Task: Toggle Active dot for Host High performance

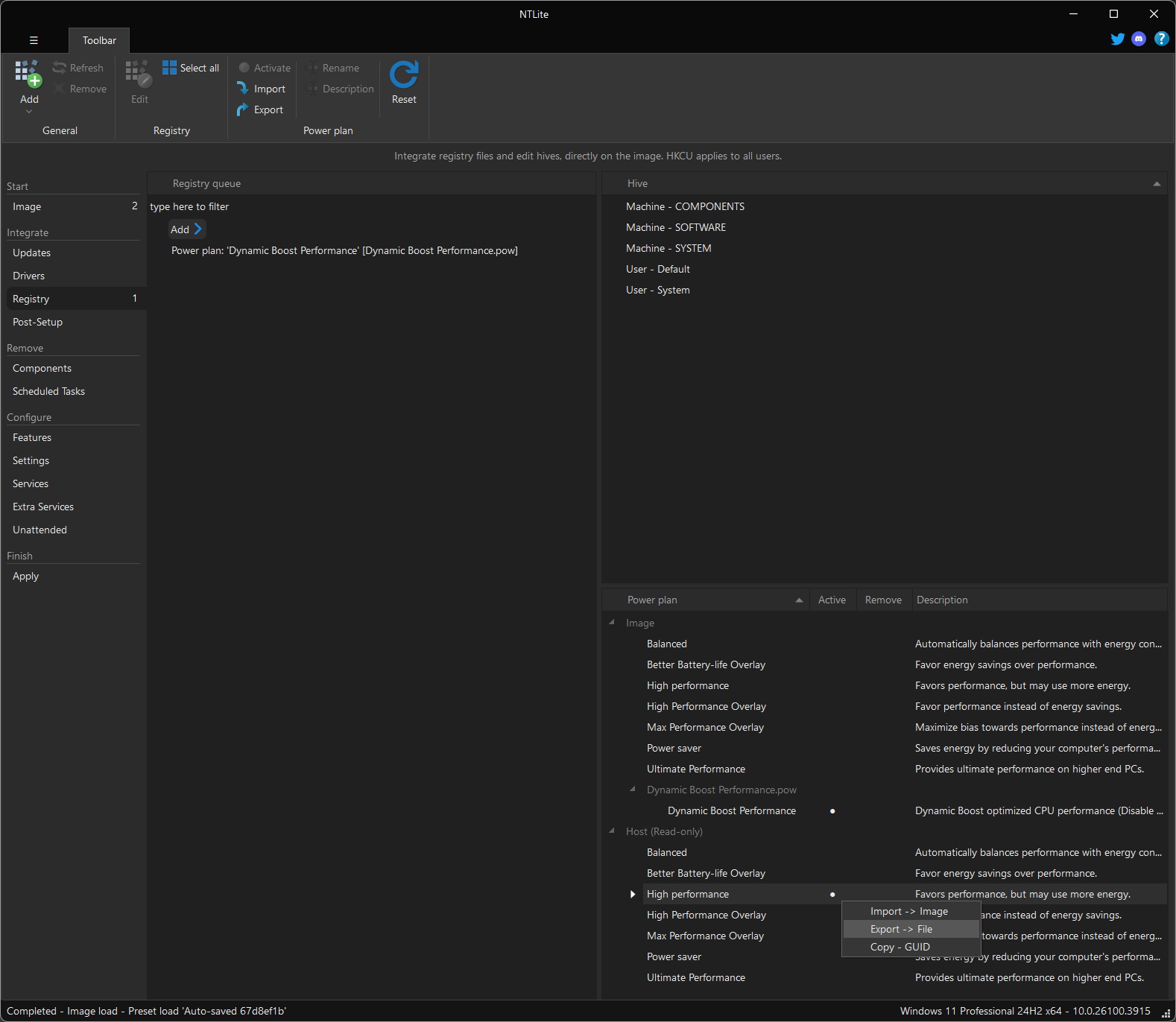Action: [x=832, y=894]
